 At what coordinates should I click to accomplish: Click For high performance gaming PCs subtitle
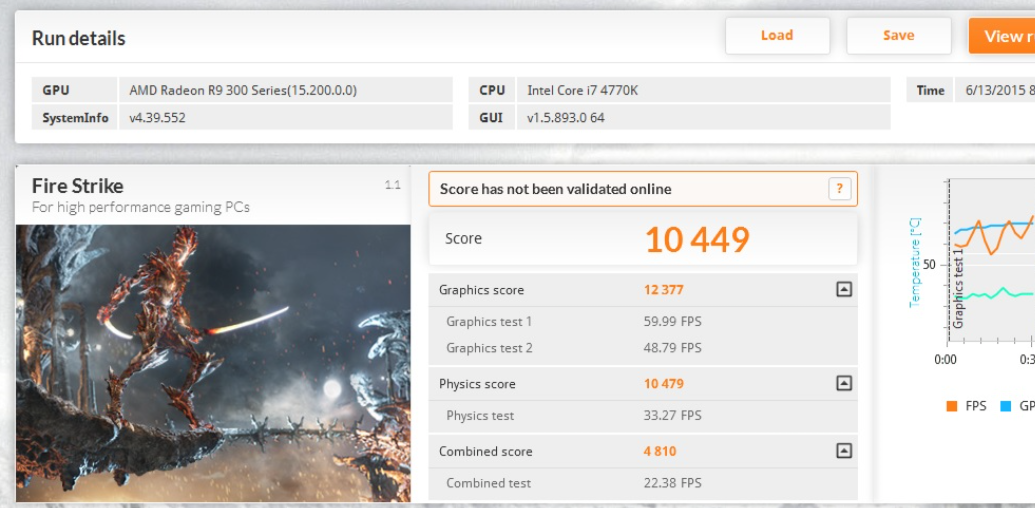[x=141, y=207]
